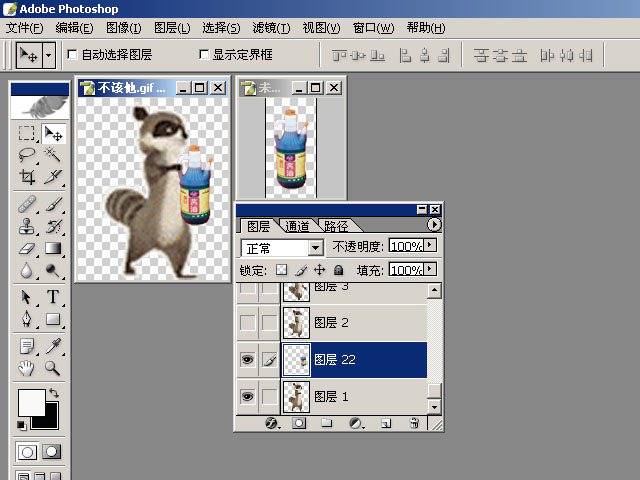This screenshot has height=480, width=640.
Task: Select the History Brush tool
Action: point(53,226)
